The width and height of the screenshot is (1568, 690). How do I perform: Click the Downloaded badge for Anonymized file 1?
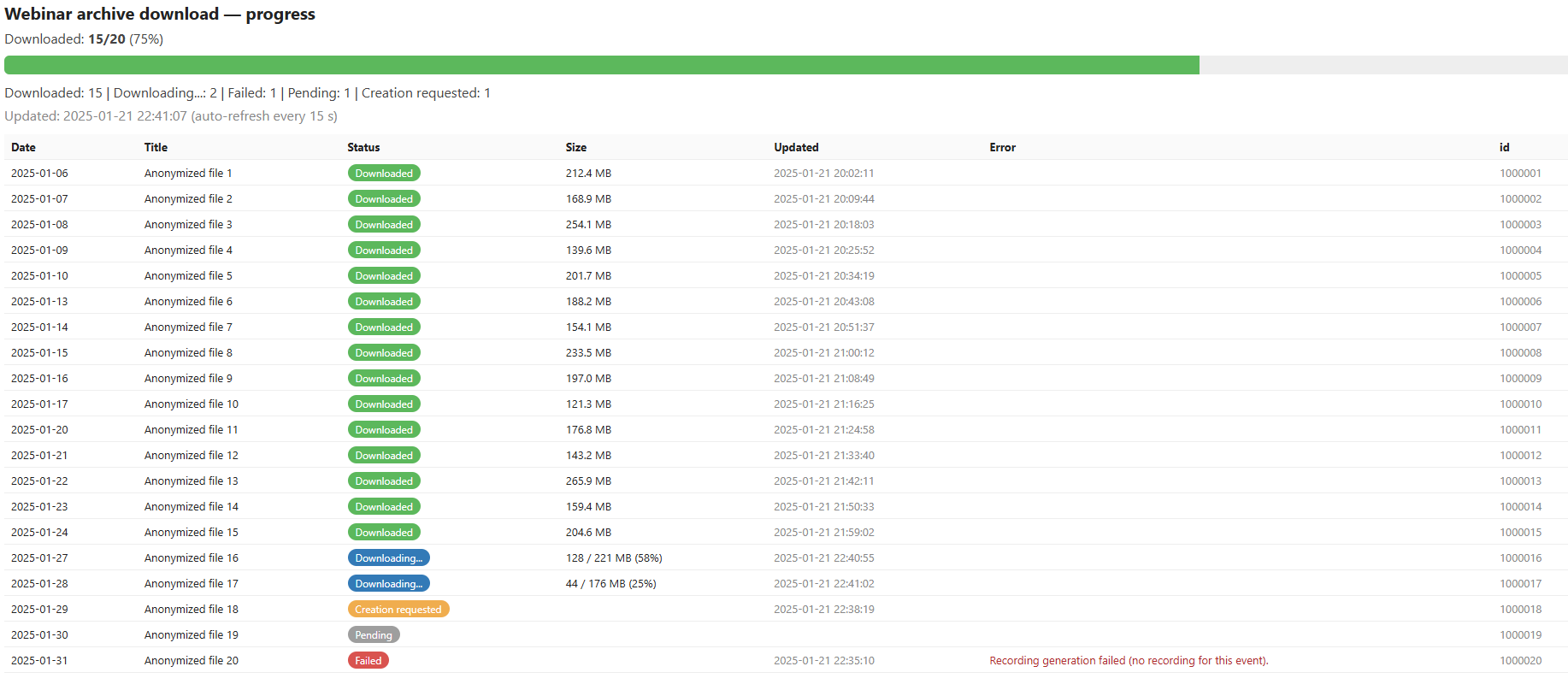click(x=384, y=173)
